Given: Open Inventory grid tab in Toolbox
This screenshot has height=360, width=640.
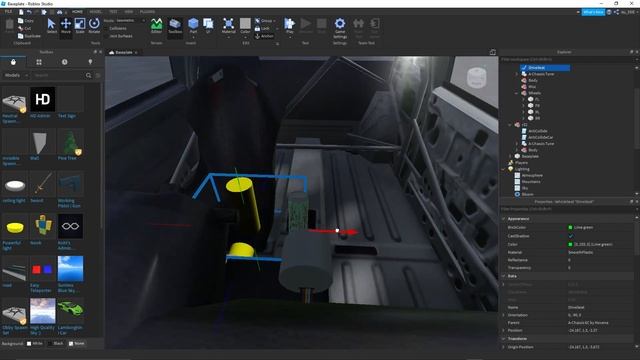Looking at the screenshot, I should click(x=39, y=62).
